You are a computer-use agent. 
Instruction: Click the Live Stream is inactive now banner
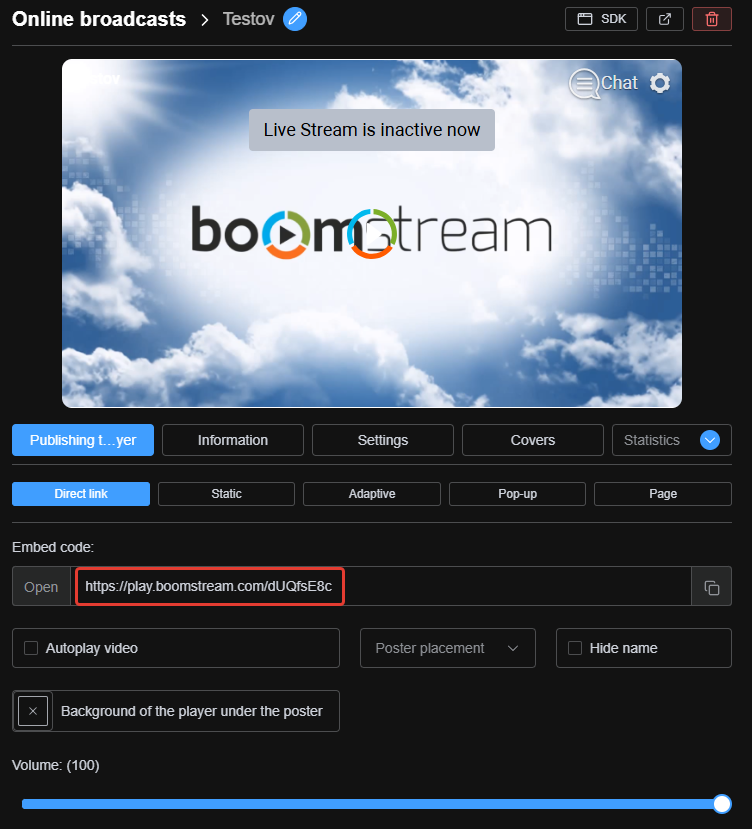(x=372, y=130)
